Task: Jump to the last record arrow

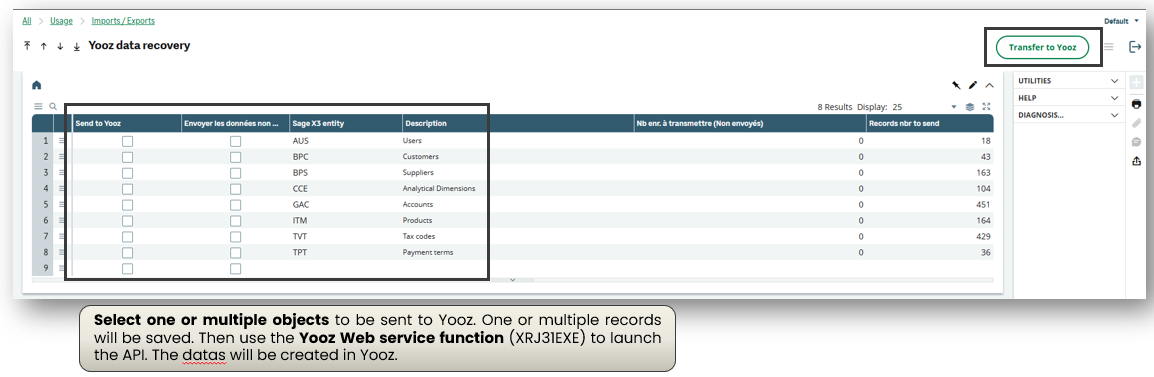Action: [x=77, y=46]
